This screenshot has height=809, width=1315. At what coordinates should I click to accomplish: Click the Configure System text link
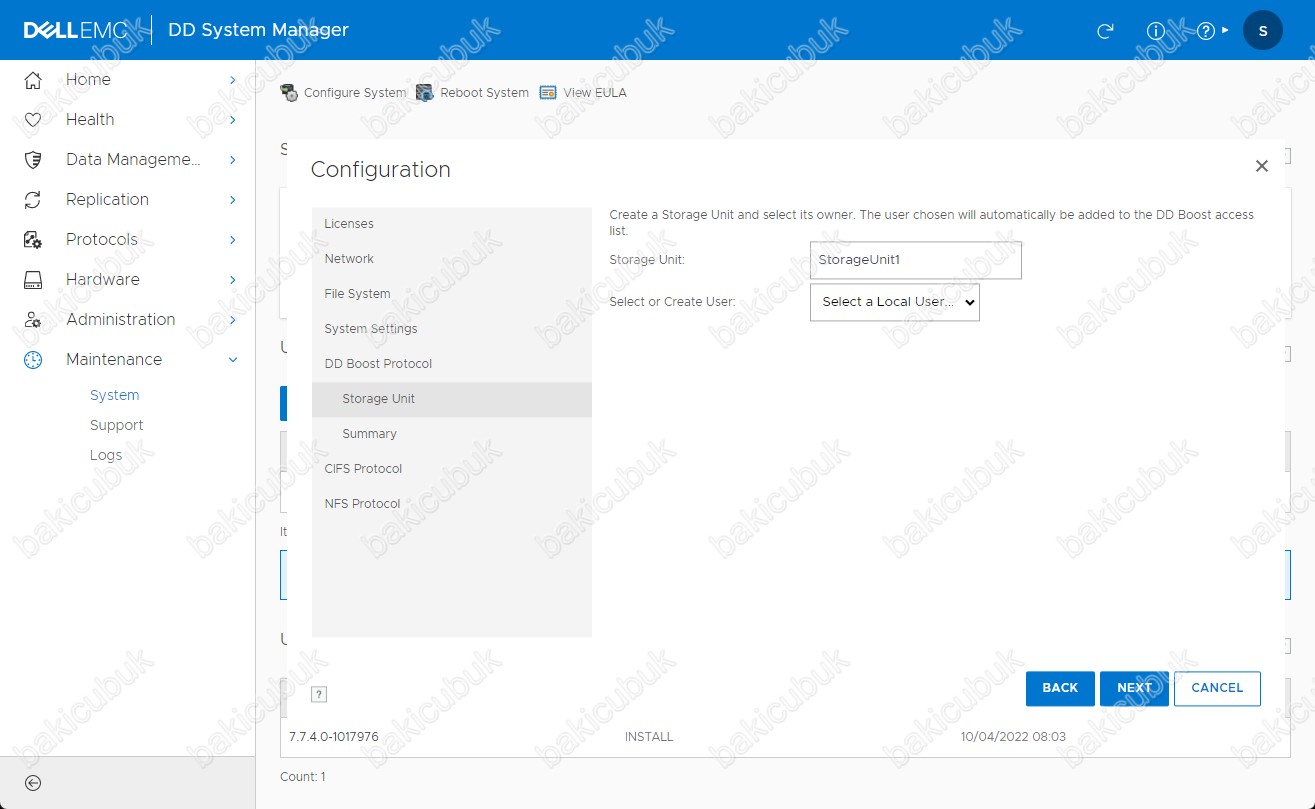point(355,93)
